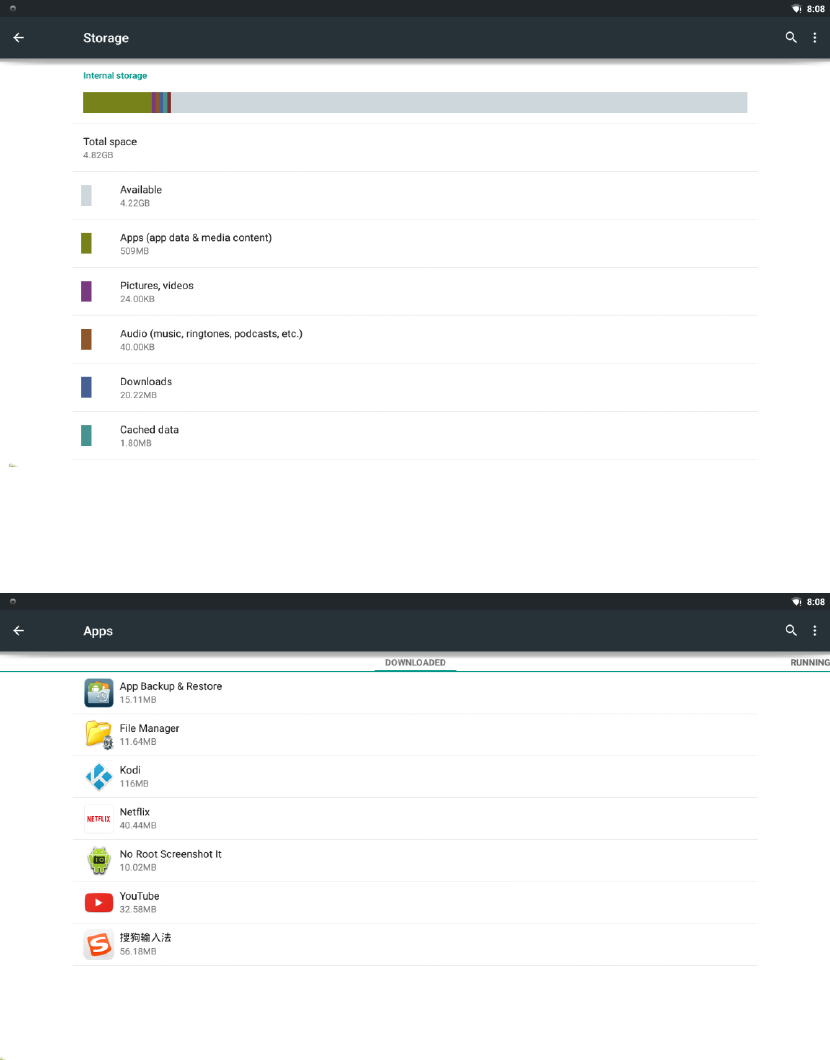Viewport: 830px width, 1060px height.
Task: Click the internal storage usage bar
Action: pyautogui.click(x=415, y=103)
